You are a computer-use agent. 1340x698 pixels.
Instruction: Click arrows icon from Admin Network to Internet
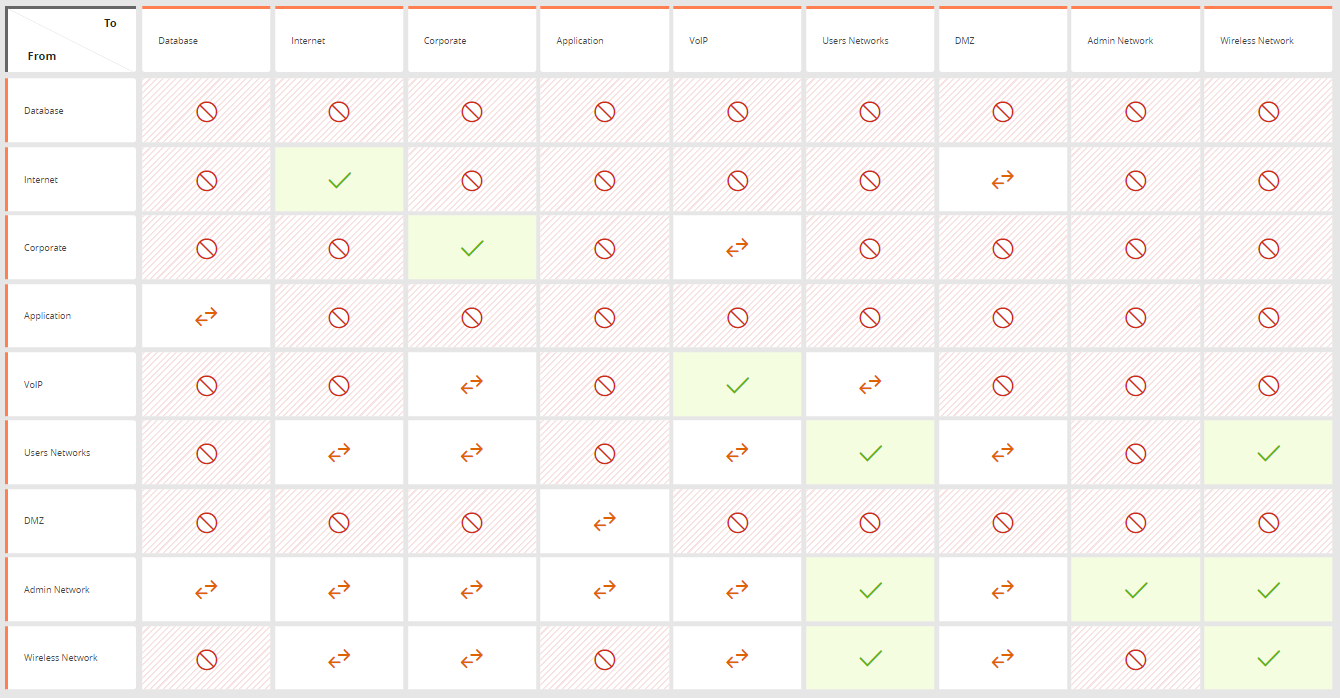339,590
